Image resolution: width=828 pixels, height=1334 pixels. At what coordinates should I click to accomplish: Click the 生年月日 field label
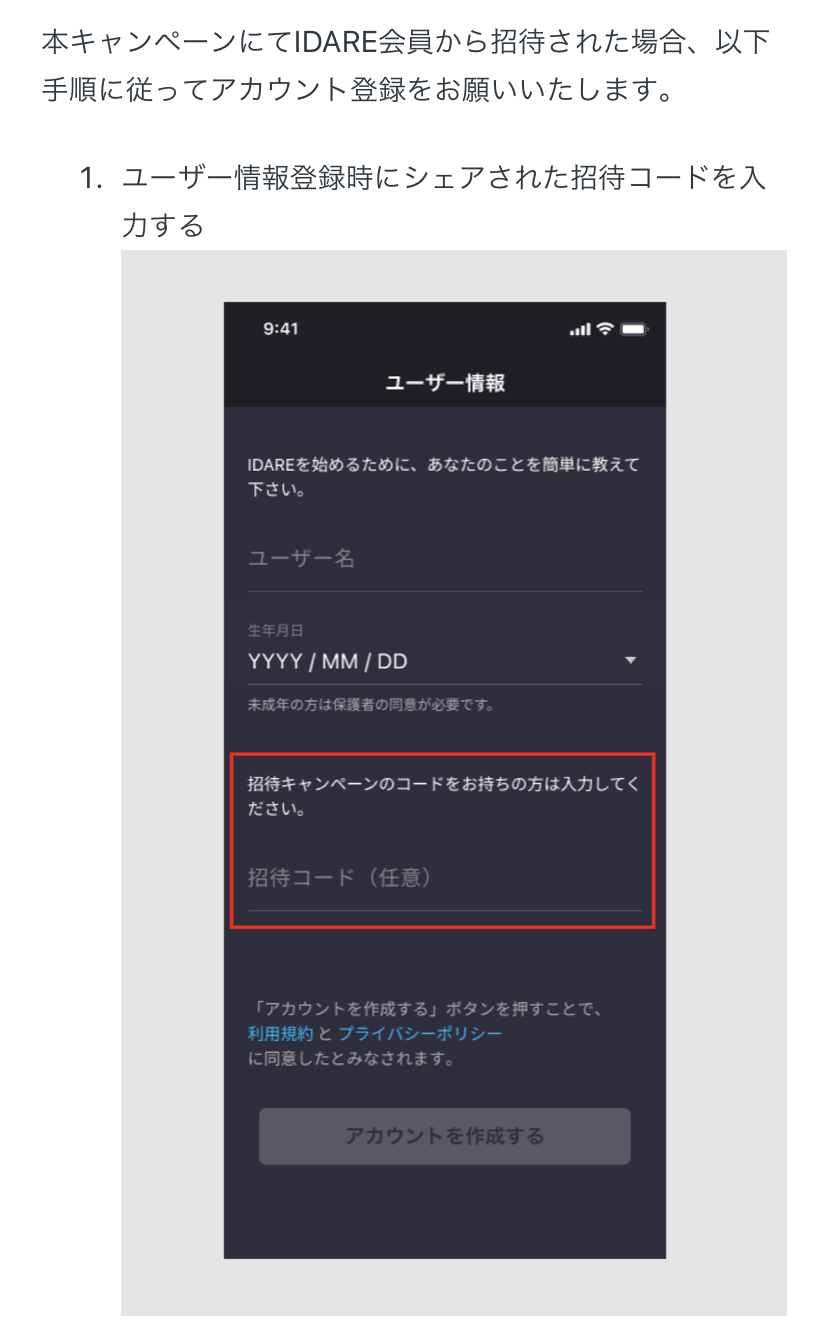[x=275, y=630]
